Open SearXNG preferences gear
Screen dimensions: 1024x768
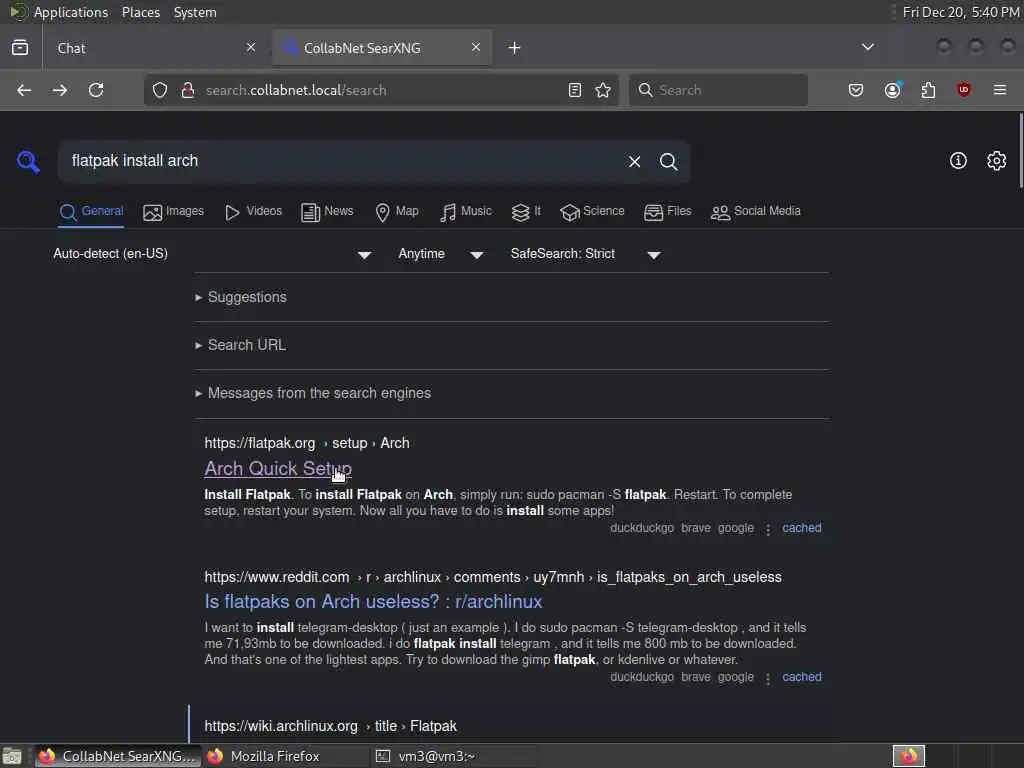997,161
